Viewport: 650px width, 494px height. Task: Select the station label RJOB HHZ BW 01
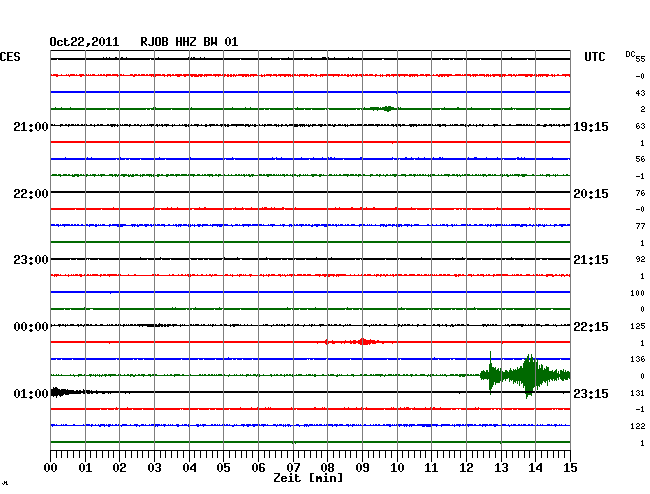[189, 42]
